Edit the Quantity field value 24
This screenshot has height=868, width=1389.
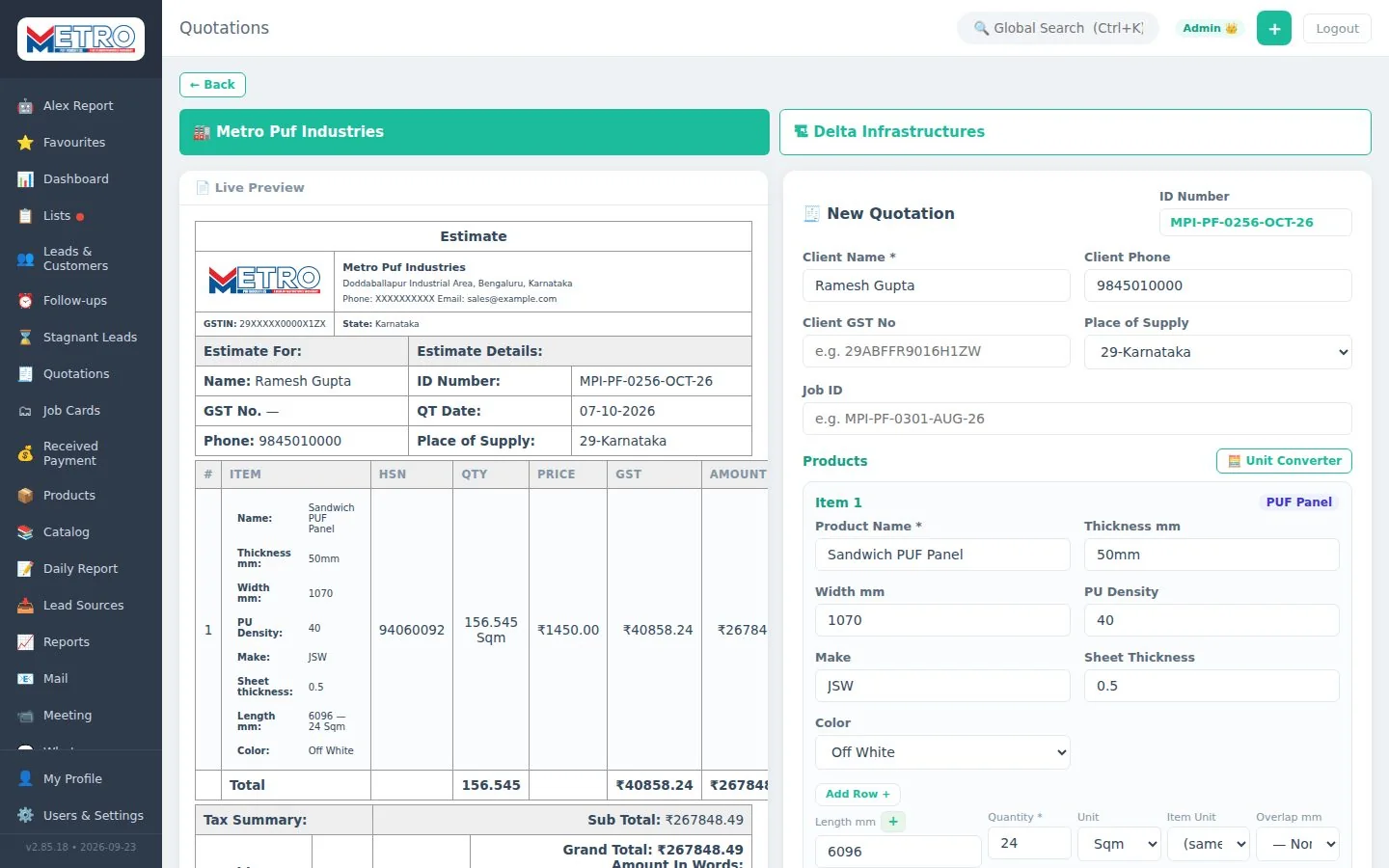1029,843
